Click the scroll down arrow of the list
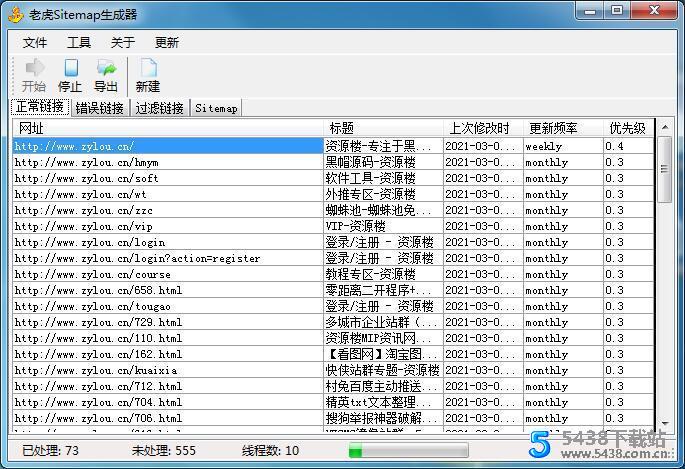The width and height of the screenshot is (685, 469). pyautogui.click(x=664, y=424)
